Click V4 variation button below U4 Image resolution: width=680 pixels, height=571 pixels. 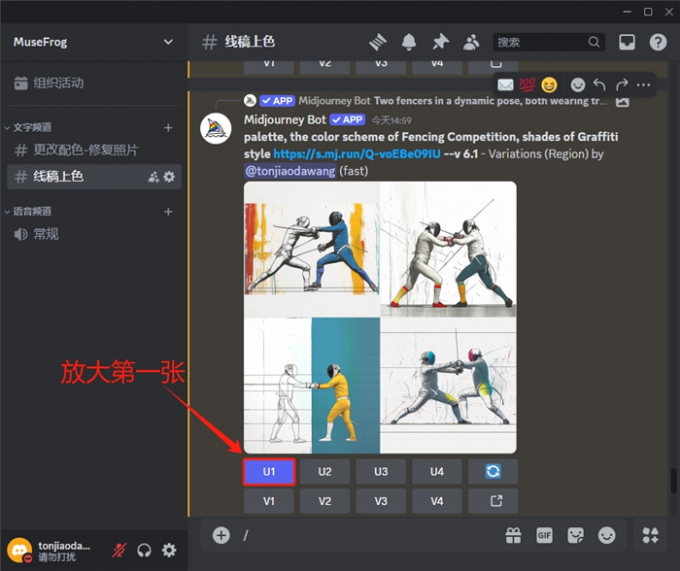[437, 501]
